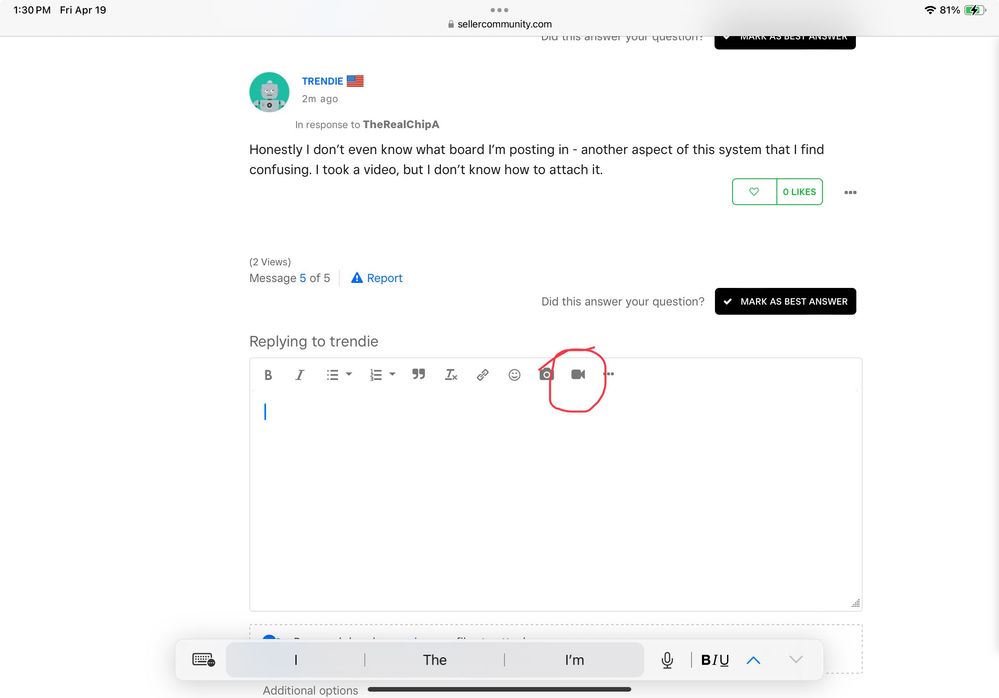Open the numbered list dropdown
The image size is (999, 698).
tap(382, 375)
